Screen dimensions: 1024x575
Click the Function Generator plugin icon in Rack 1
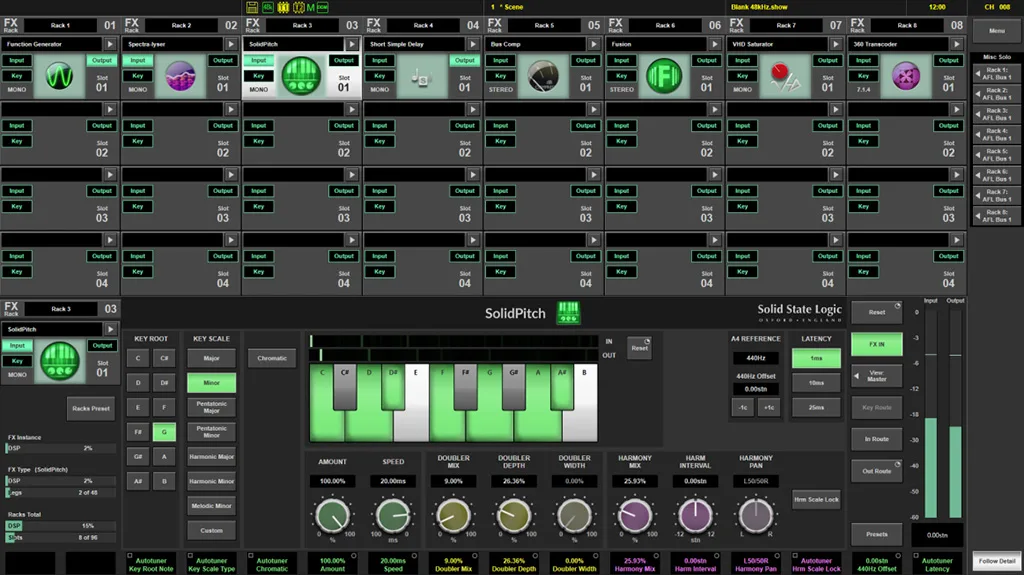click(59, 76)
